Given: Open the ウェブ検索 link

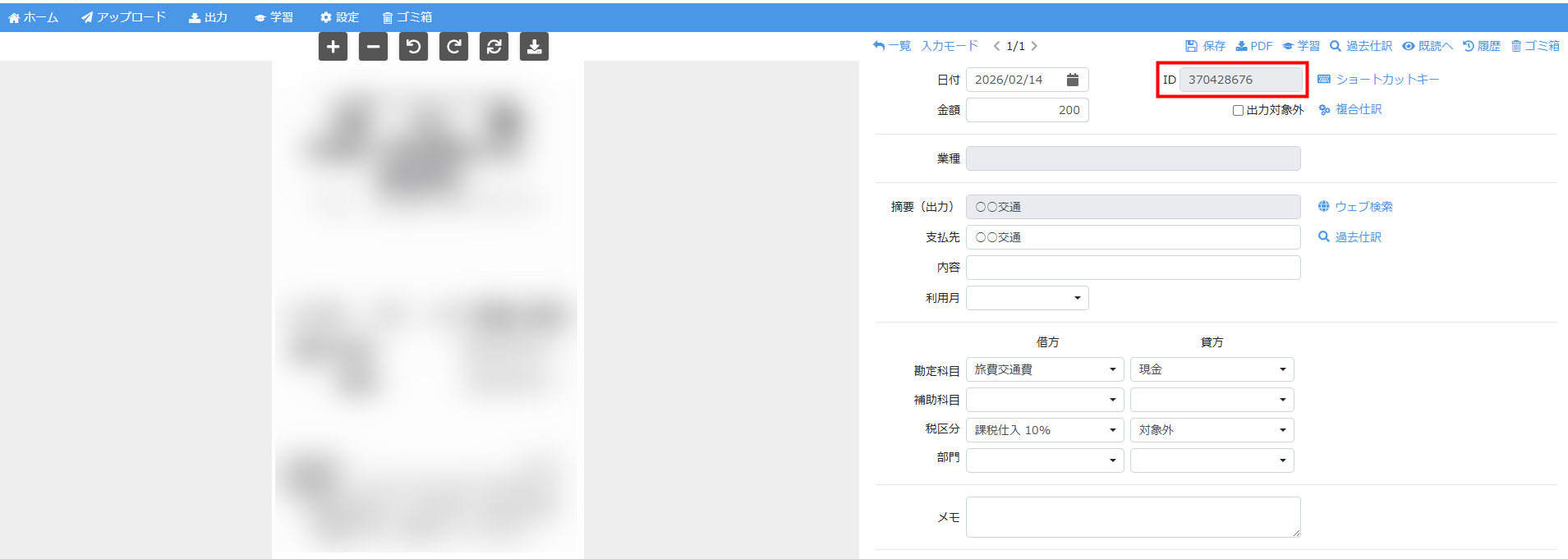Looking at the screenshot, I should (x=1355, y=207).
